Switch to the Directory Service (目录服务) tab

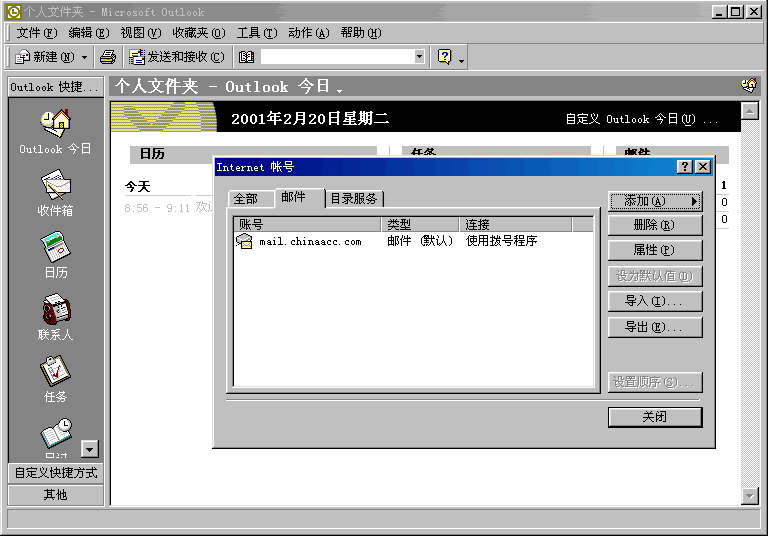(x=354, y=199)
